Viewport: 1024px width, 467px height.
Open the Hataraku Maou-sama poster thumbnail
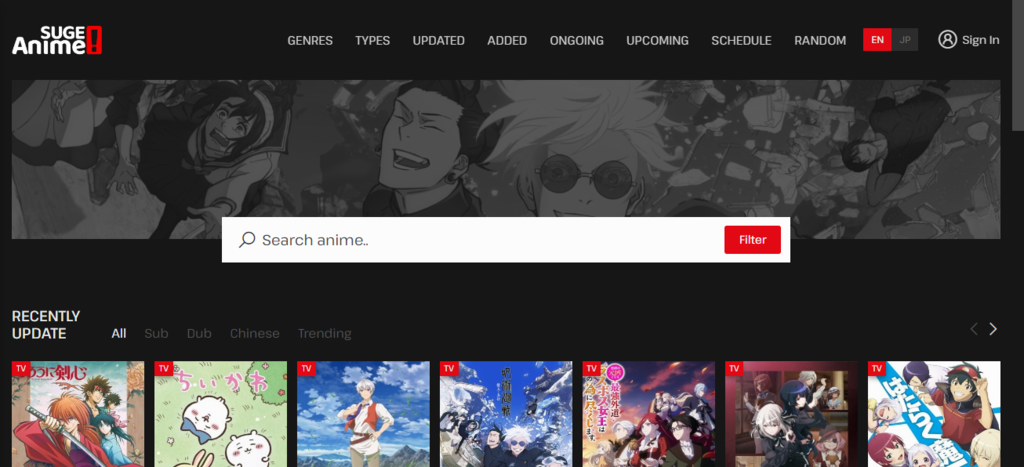tap(934, 414)
